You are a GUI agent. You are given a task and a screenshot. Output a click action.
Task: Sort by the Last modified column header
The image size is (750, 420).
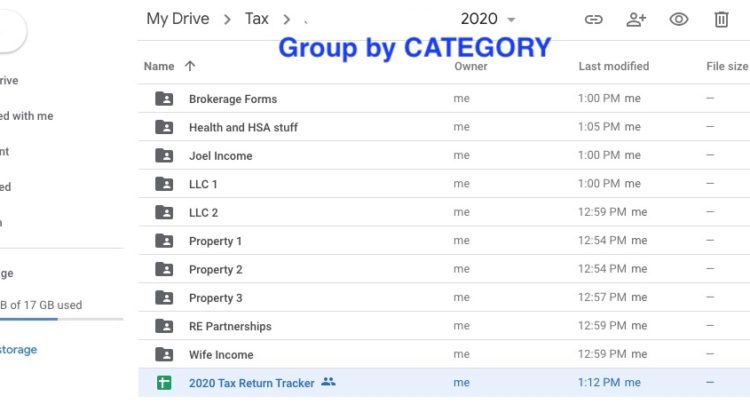[613, 66]
